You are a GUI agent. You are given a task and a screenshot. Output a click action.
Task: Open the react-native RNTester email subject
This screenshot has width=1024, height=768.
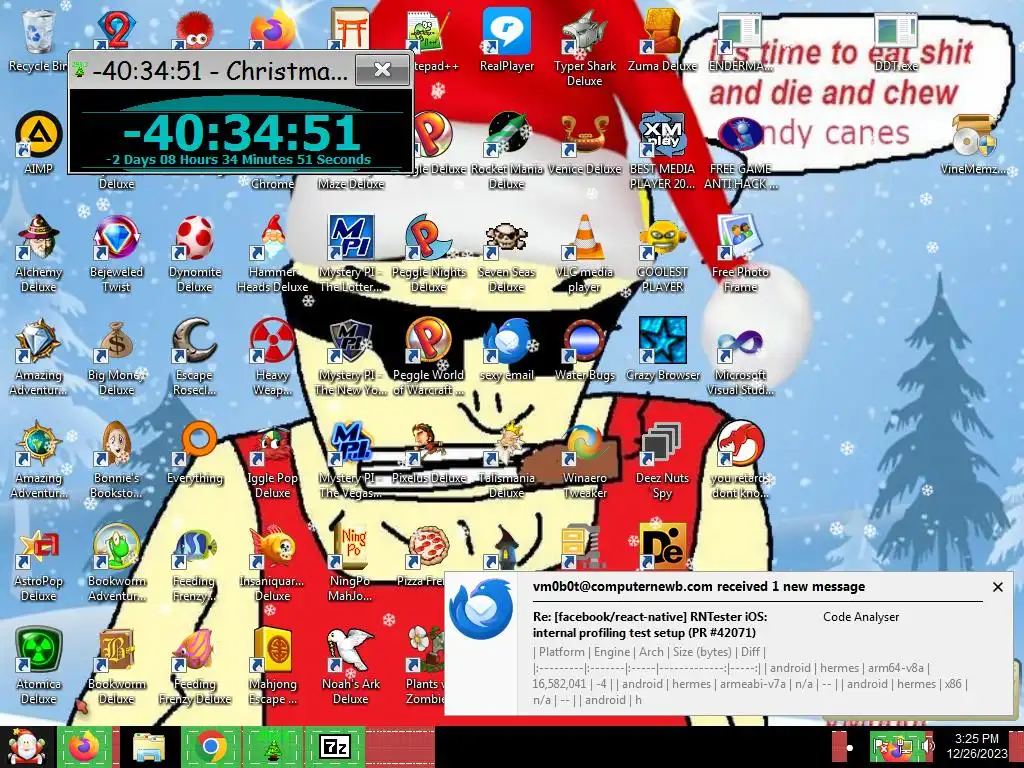tap(650, 624)
